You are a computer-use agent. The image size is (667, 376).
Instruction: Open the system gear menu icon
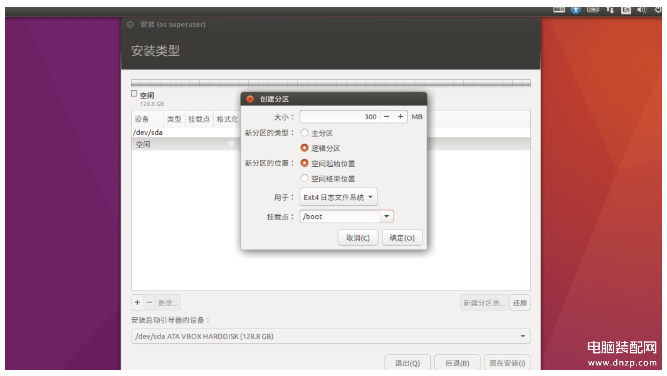coord(657,10)
